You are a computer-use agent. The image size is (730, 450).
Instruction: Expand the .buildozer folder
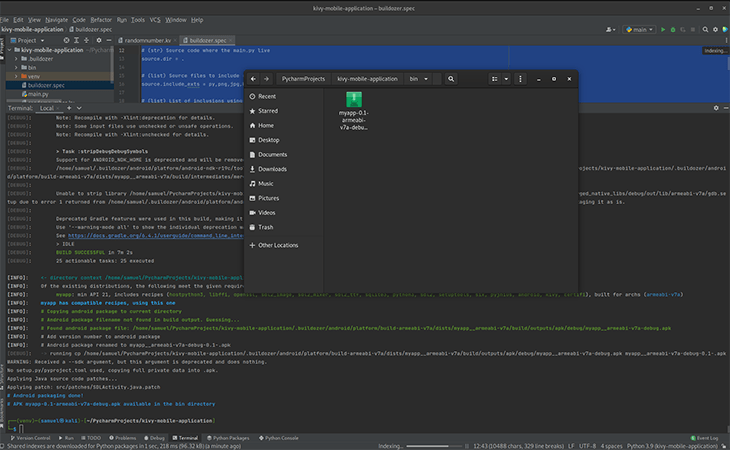16,59
